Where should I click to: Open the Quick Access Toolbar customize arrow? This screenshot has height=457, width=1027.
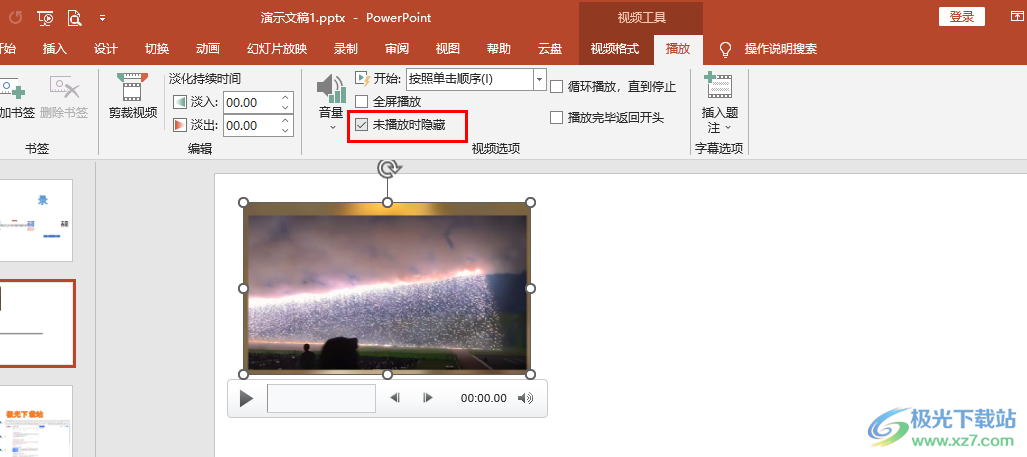click(103, 17)
